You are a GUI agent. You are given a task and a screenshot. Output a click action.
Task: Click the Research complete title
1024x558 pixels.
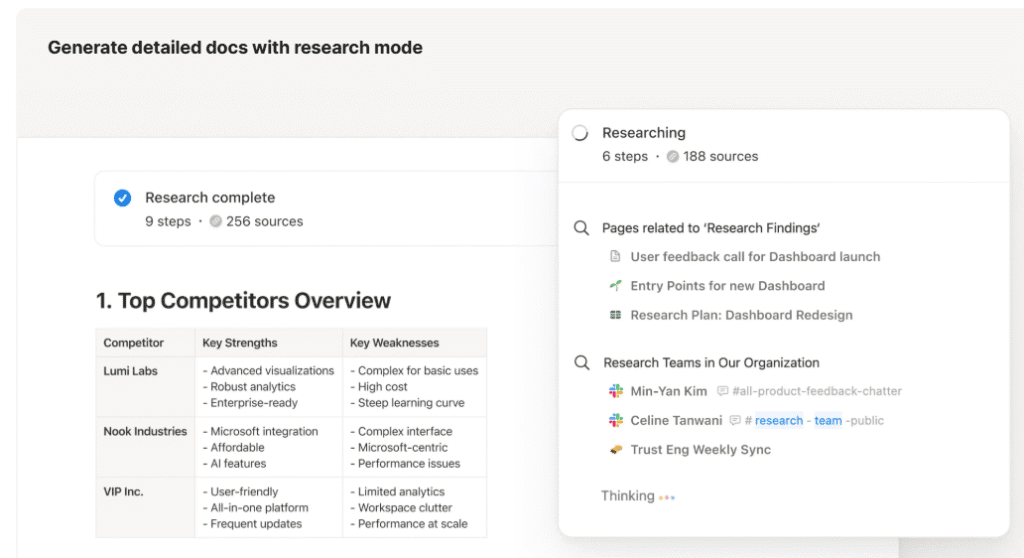pos(210,197)
